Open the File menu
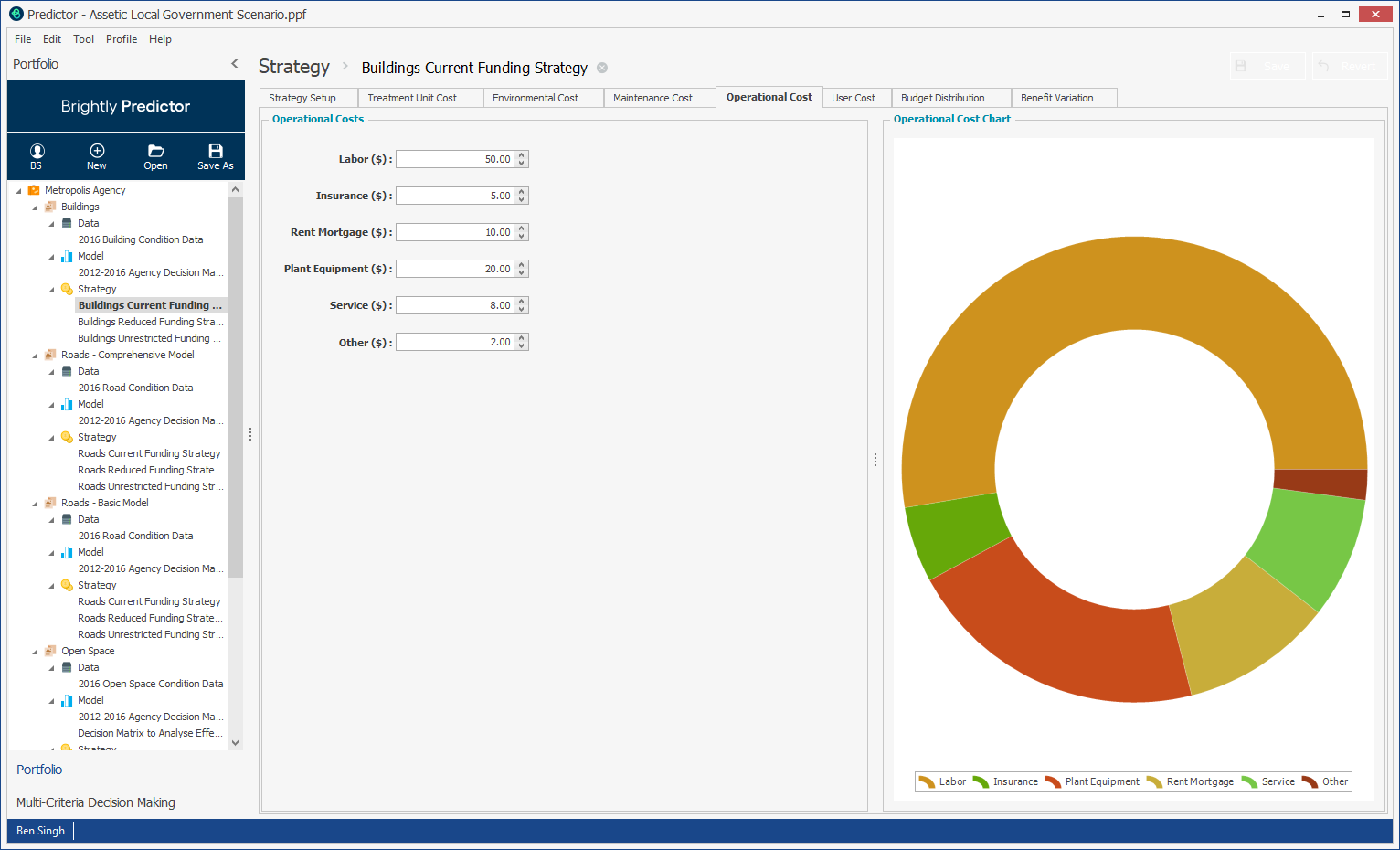 click(23, 39)
